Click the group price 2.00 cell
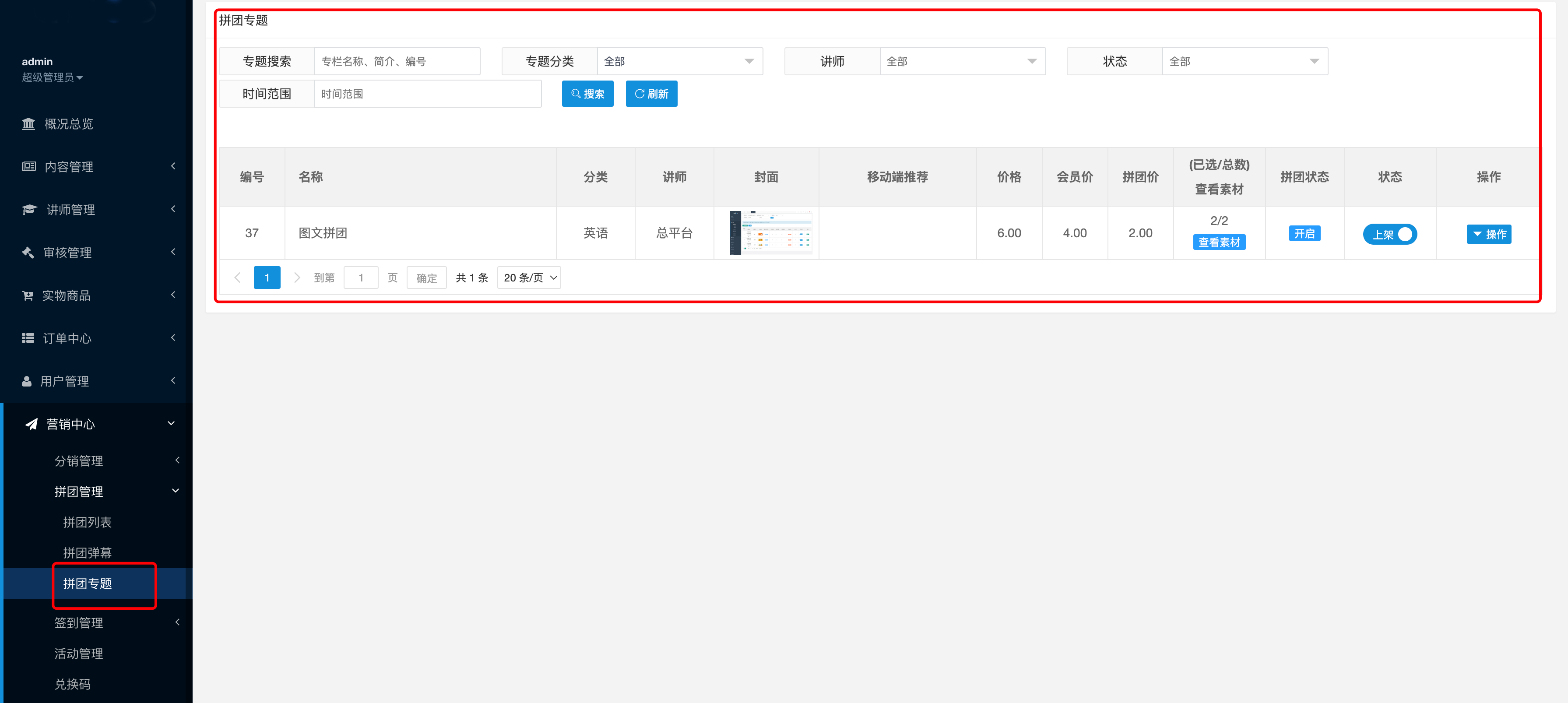The height and width of the screenshot is (703, 1568). (x=1140, y=233)
